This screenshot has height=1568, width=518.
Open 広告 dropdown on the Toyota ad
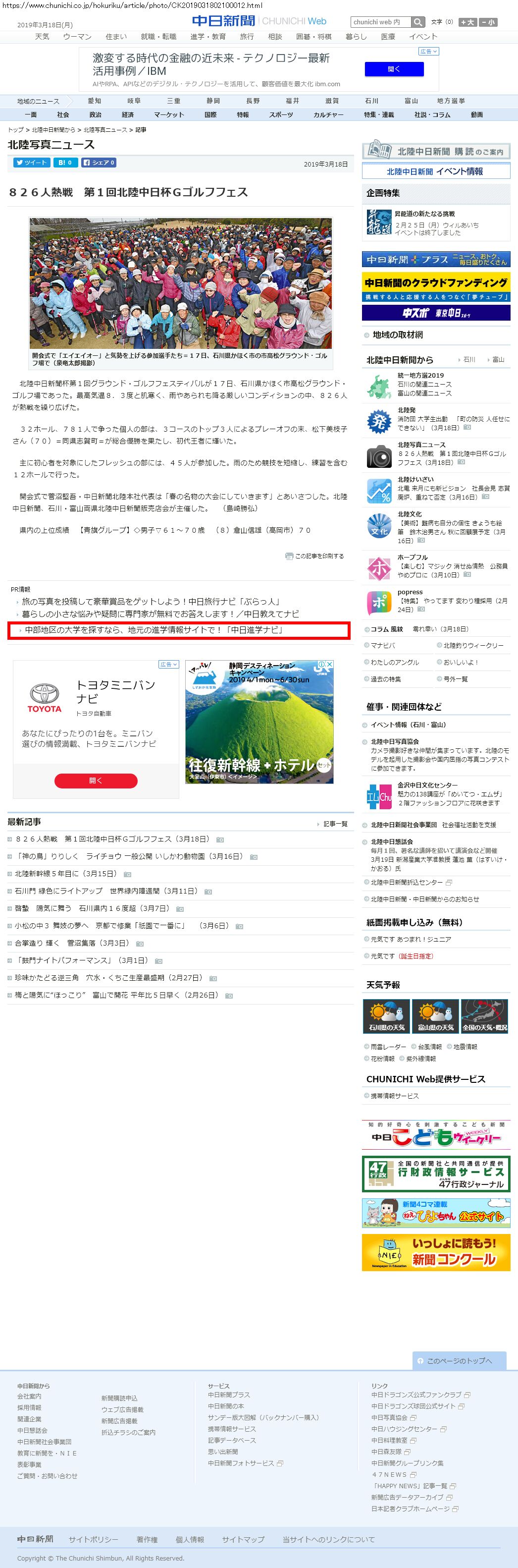168,664
